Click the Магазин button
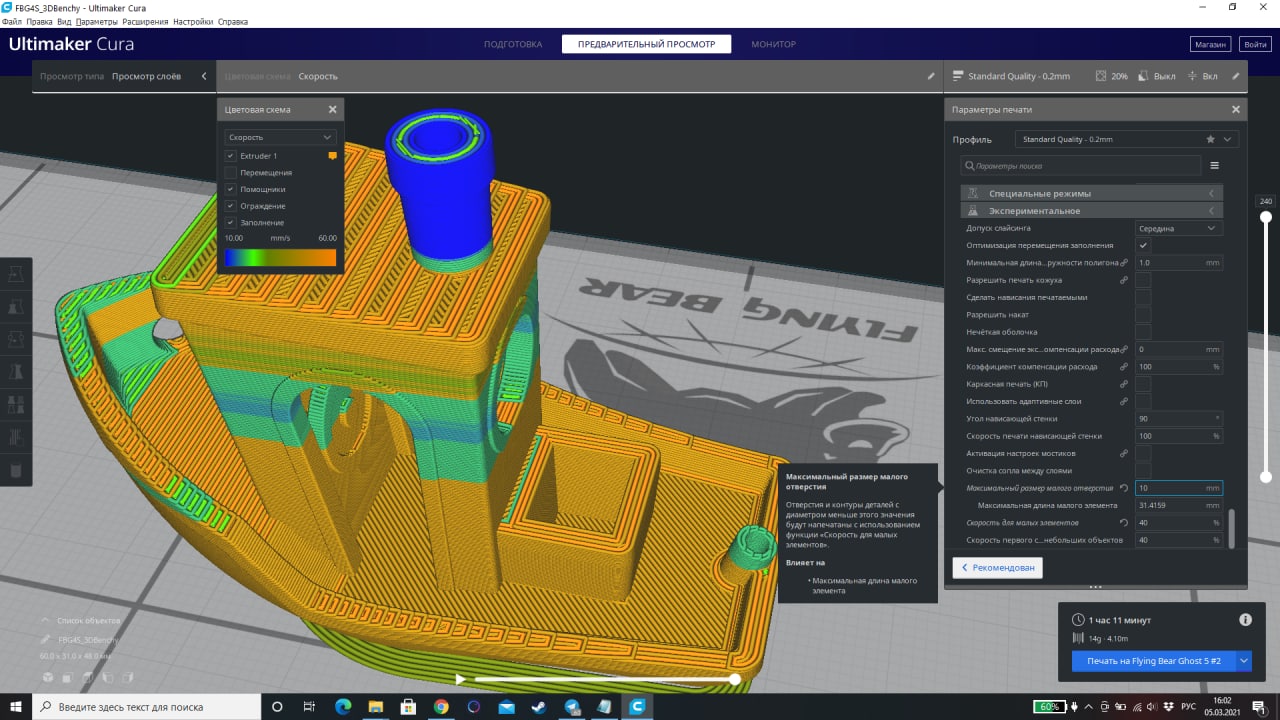1280x720 pixels. tap(1210, 44)
